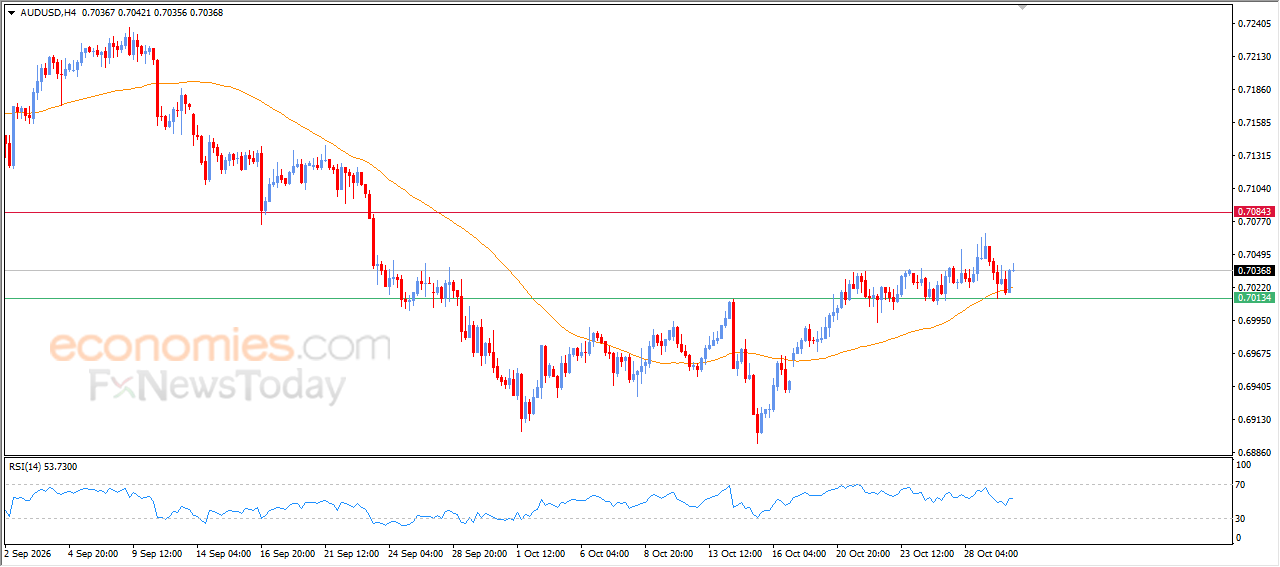Click price scale value 0.70495
The image size is (1280, 567).
click(x=1254, y=255)
